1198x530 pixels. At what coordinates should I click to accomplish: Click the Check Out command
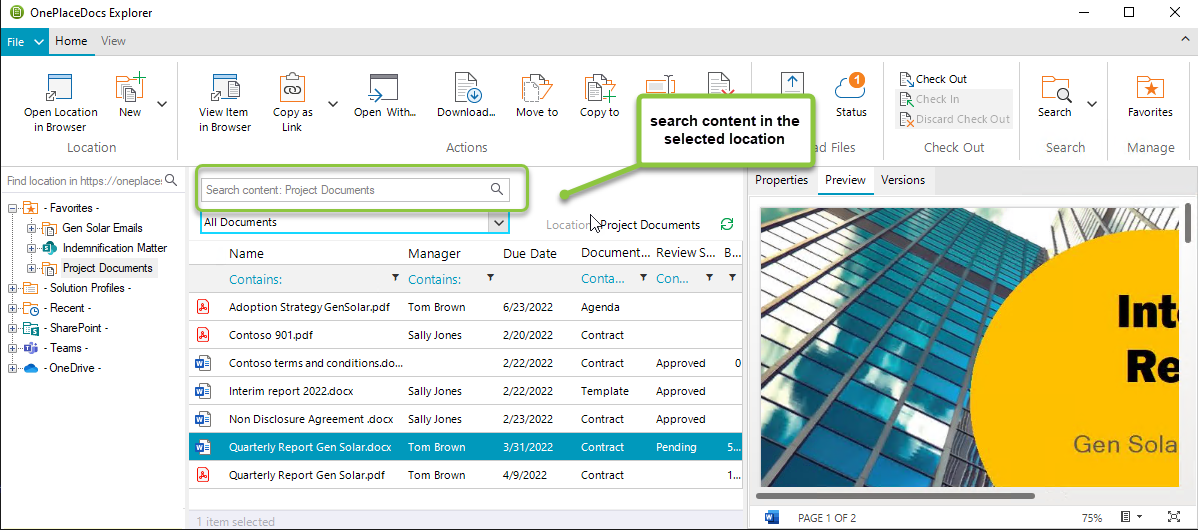[x=933, y=79]
